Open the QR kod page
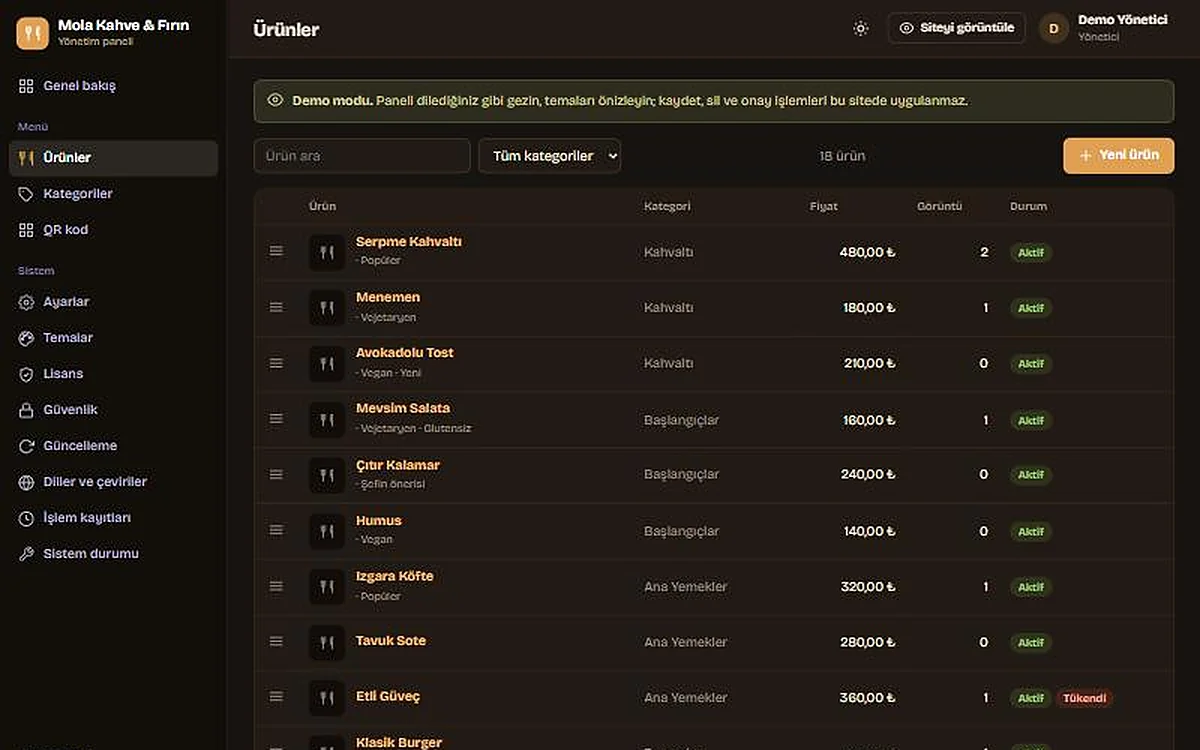Viewport: 1200px width, 750px height. tap(113, 230)
